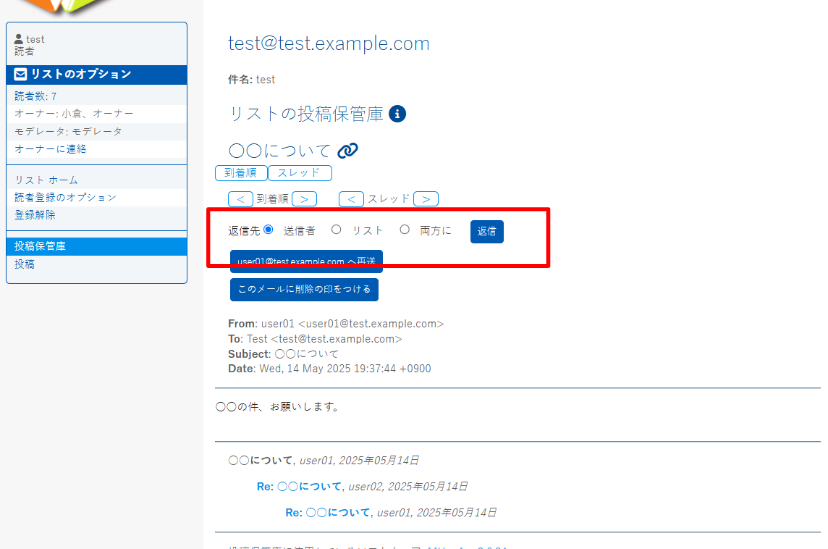This screenshot has width=828, height=549.
Task: Click the To: Test header line
Action: pyautogui.click(x=315, y=339)
